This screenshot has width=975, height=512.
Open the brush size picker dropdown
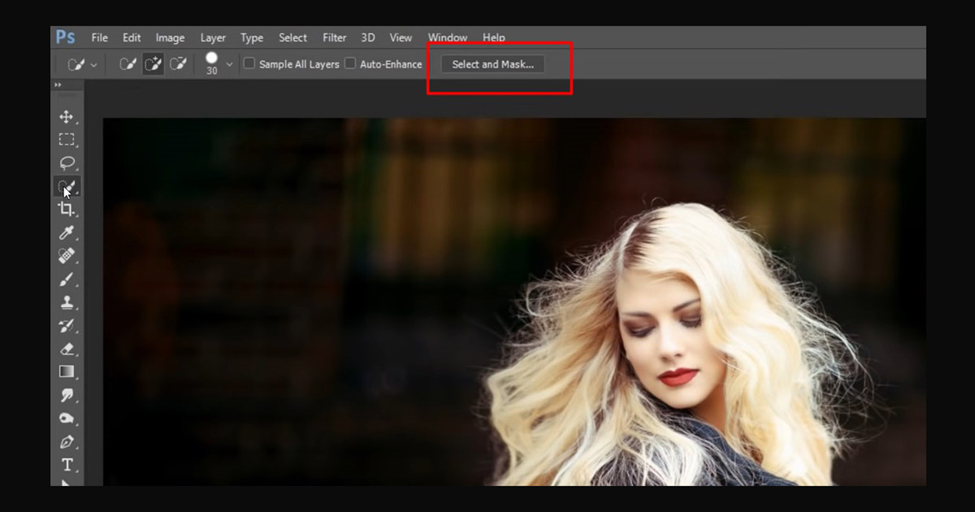(229, 64)
